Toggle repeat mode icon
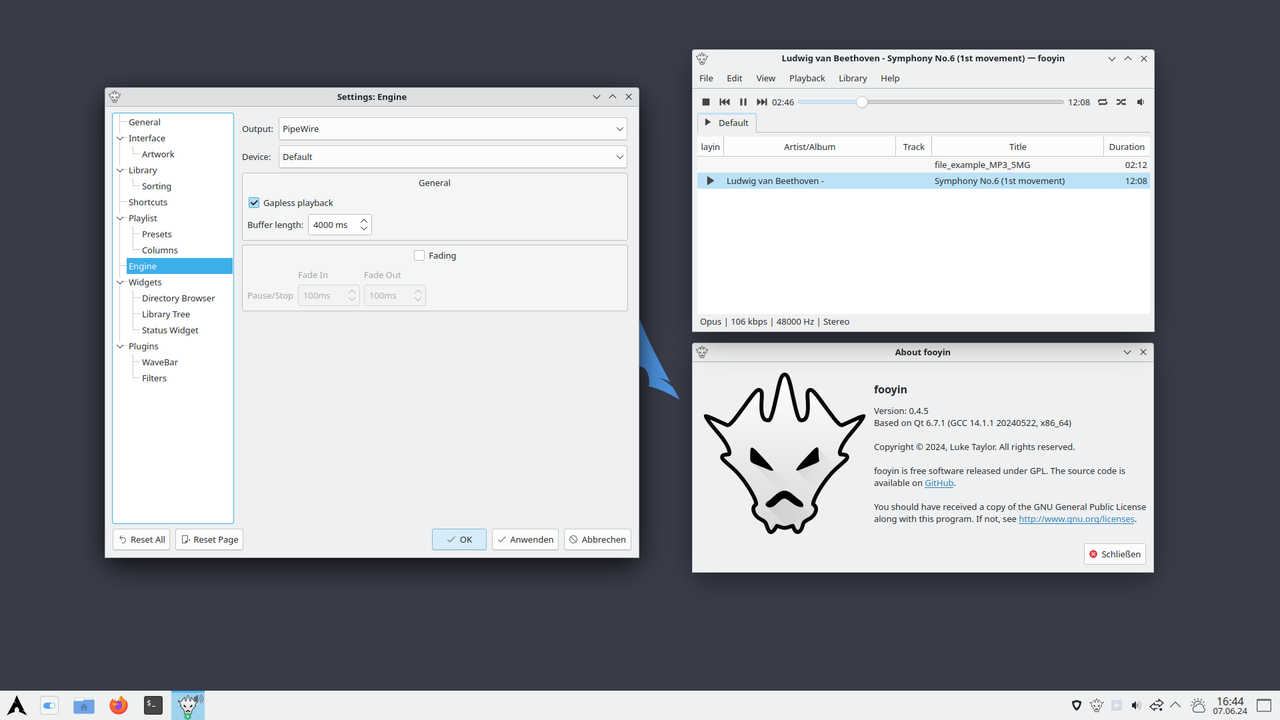This screenshot has width=1280, height=720. point(1103,102)
